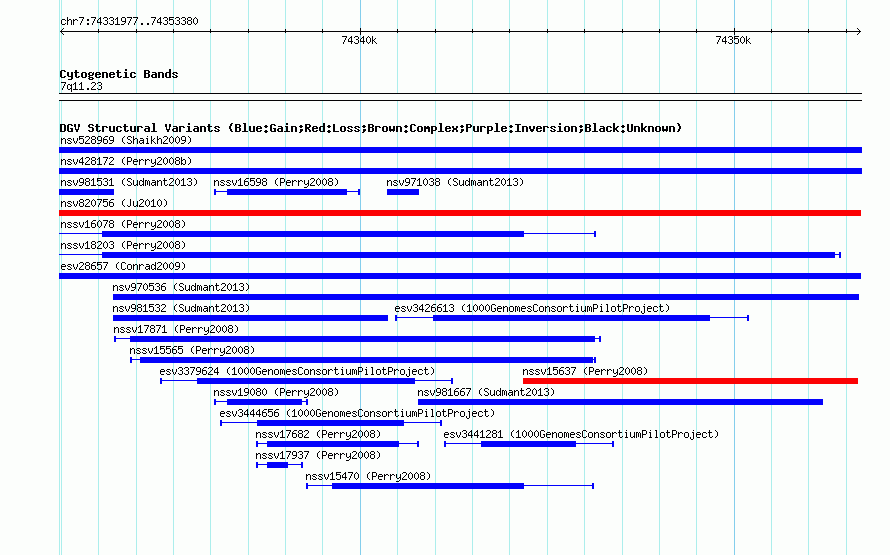Select the red loss bar under nssv15637
This screenshot has width=890, height=555.
point(690,381)
